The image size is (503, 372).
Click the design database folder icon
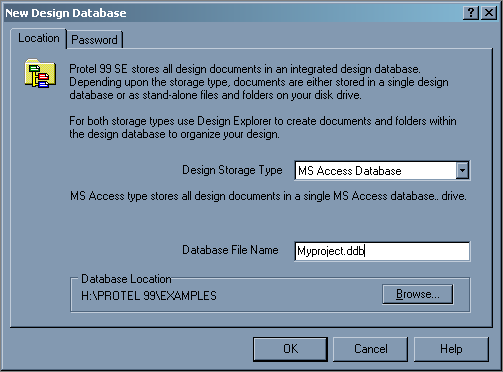point(40,73)
